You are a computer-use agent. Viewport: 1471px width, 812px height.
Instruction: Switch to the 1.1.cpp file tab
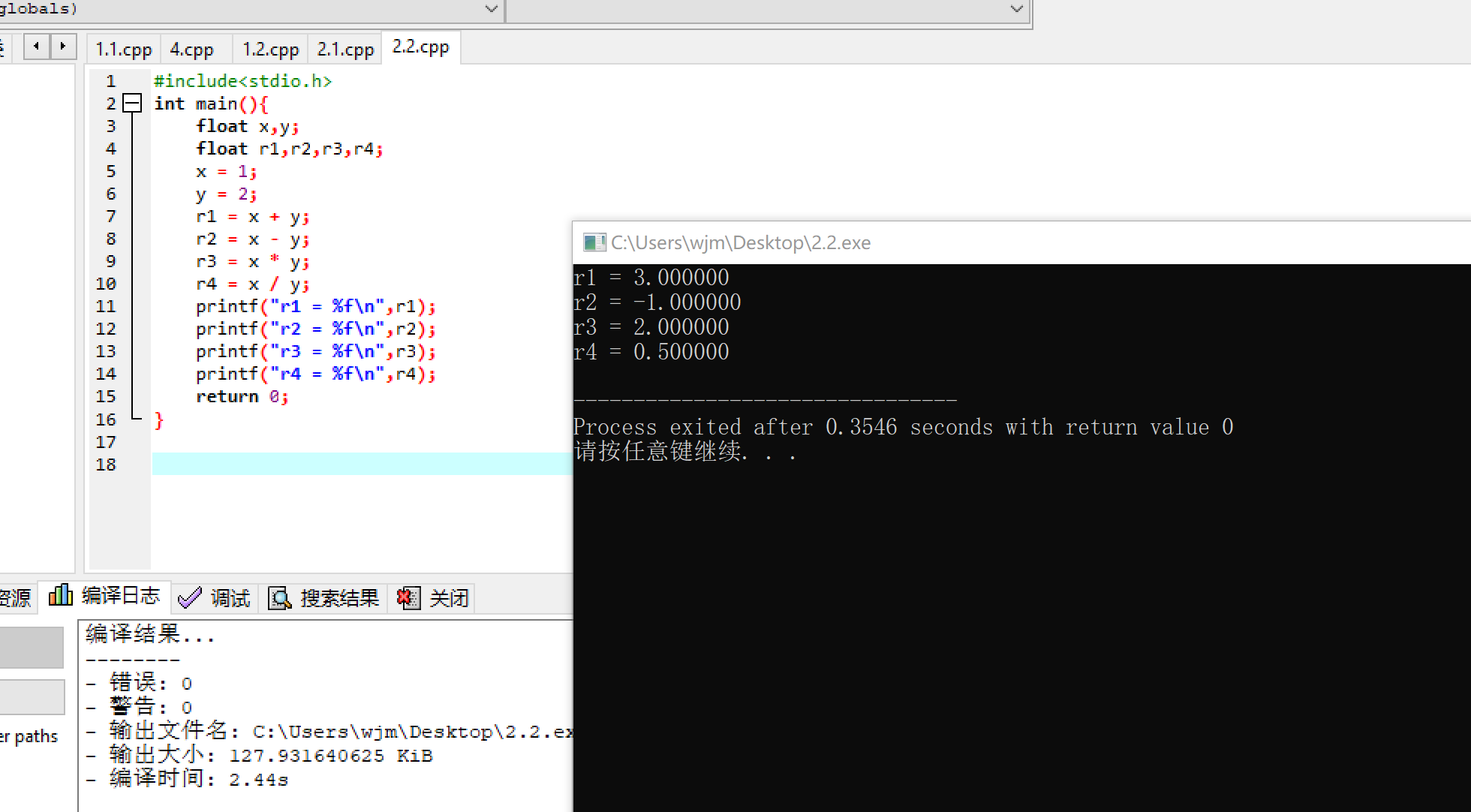(x=123, y=50)
